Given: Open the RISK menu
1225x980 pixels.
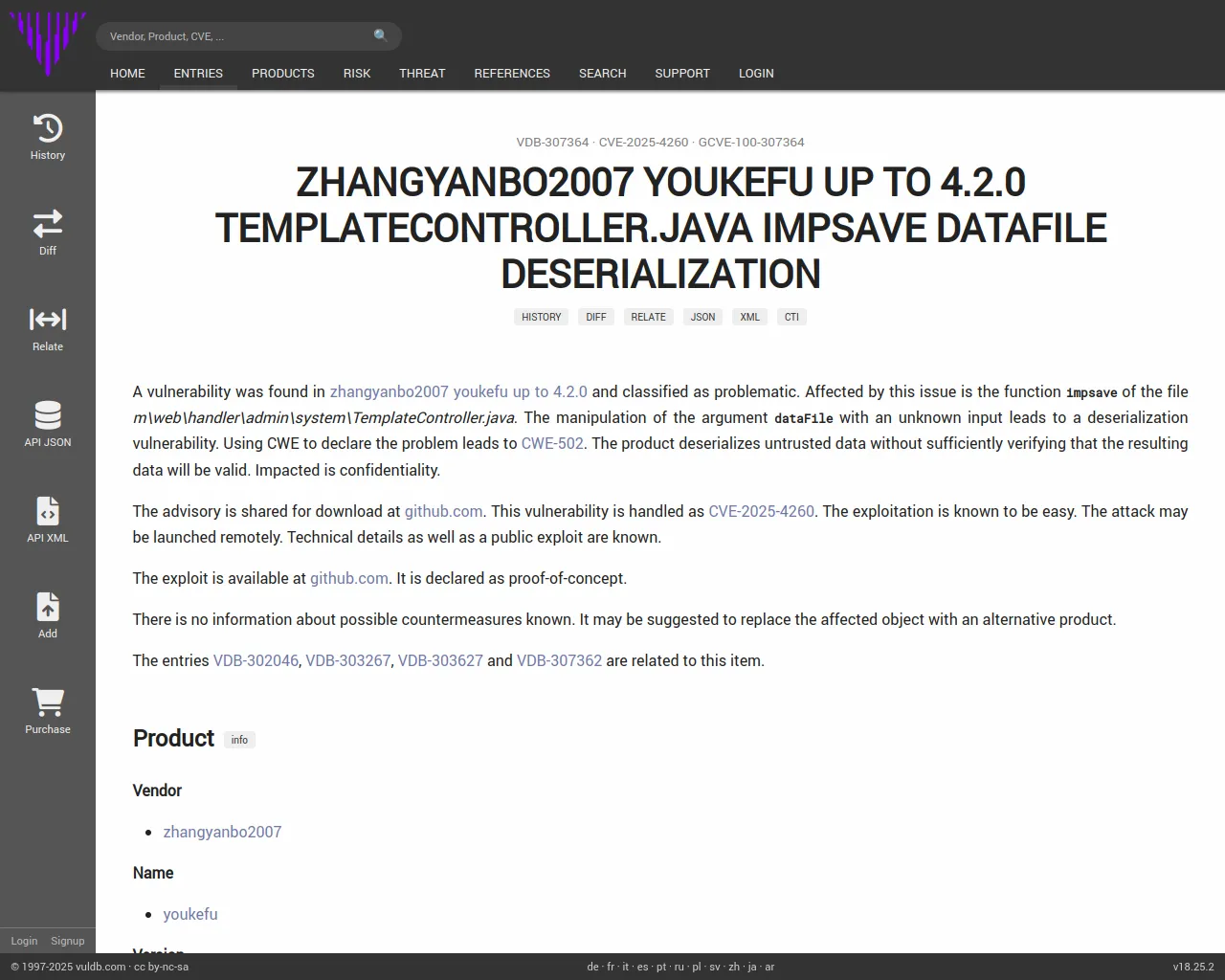Looking at the screenshot, I should coord(357,73).
